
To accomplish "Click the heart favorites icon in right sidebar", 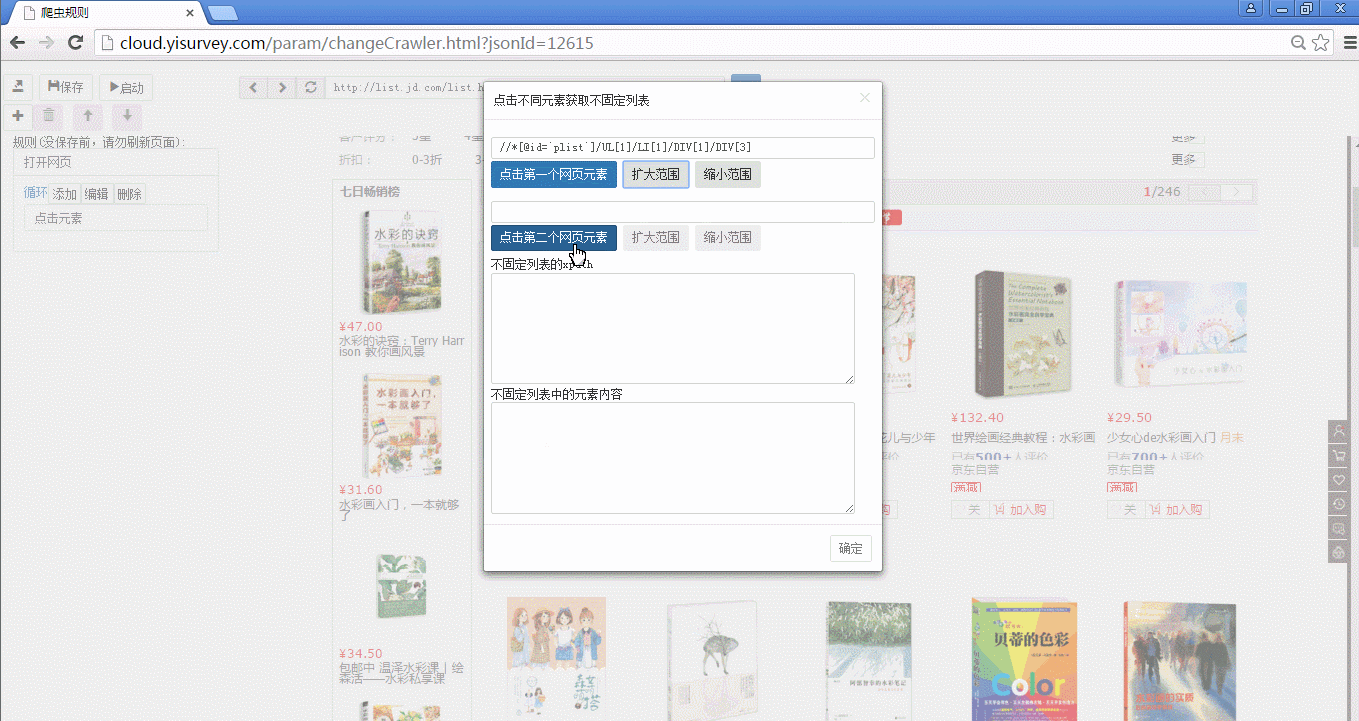I will pos(1338,480).
